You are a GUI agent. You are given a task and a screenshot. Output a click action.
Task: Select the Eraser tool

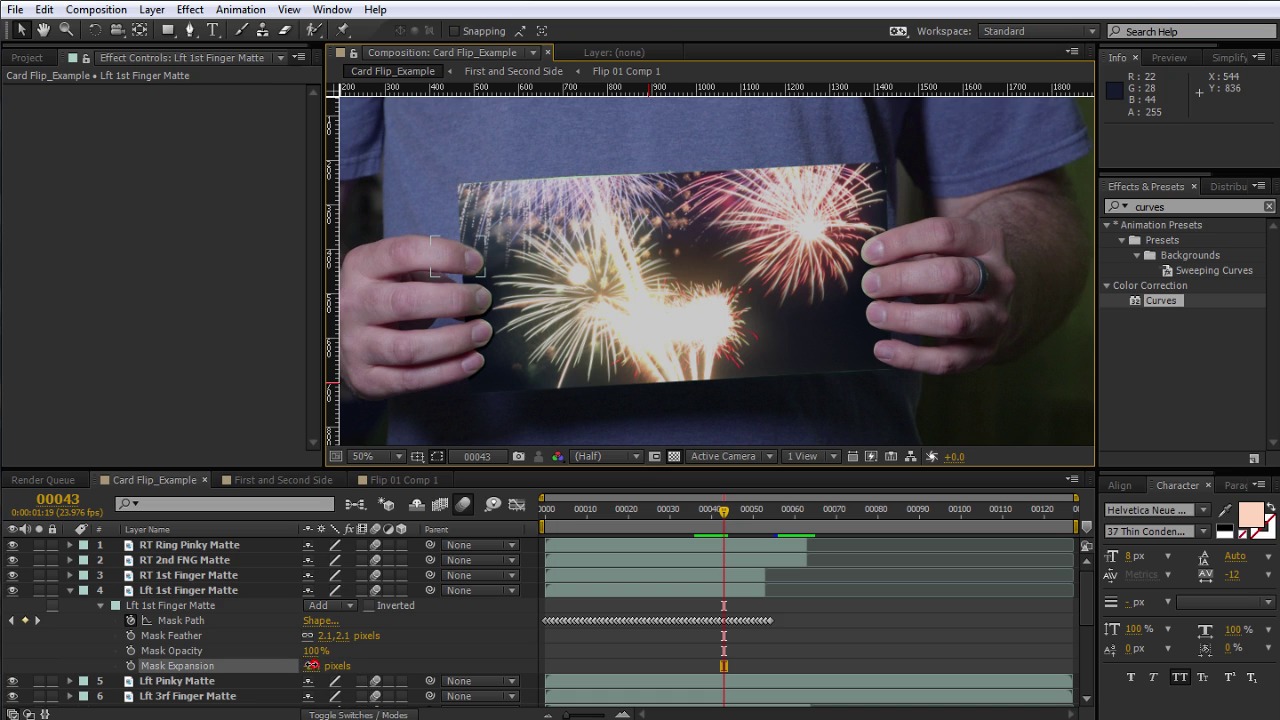click(285, 30)
